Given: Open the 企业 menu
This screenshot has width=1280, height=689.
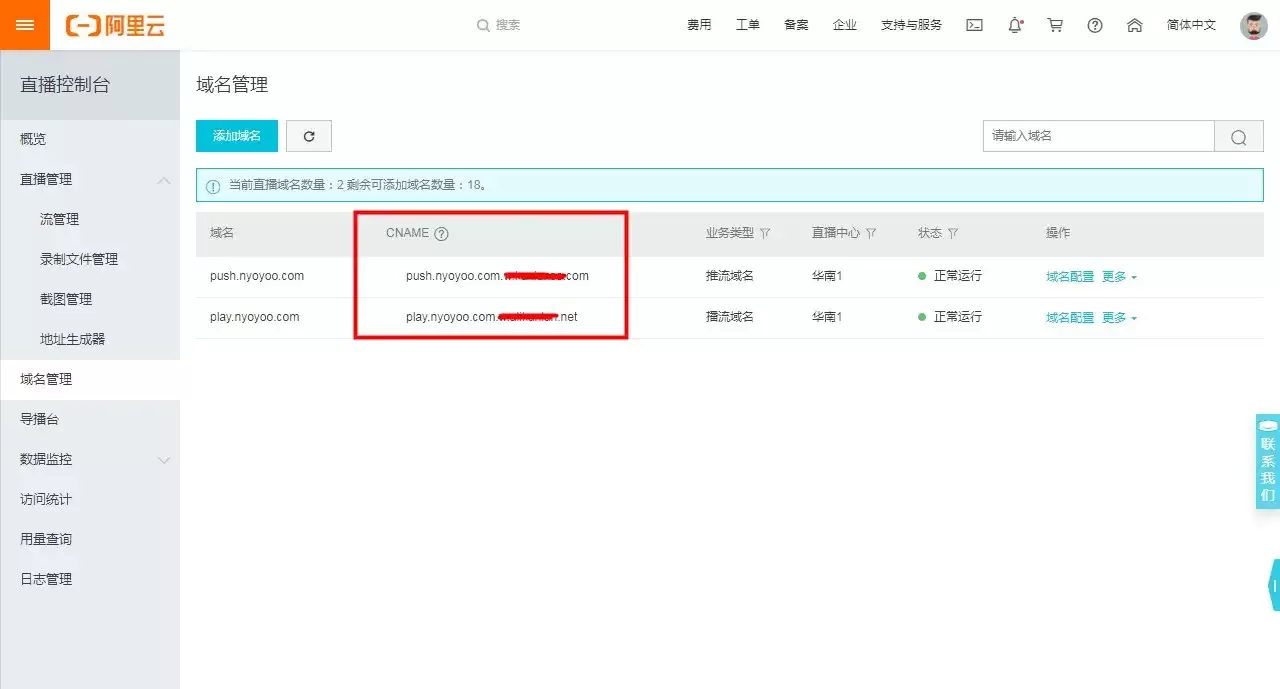Looking at the screenshot, I should 845,25.
